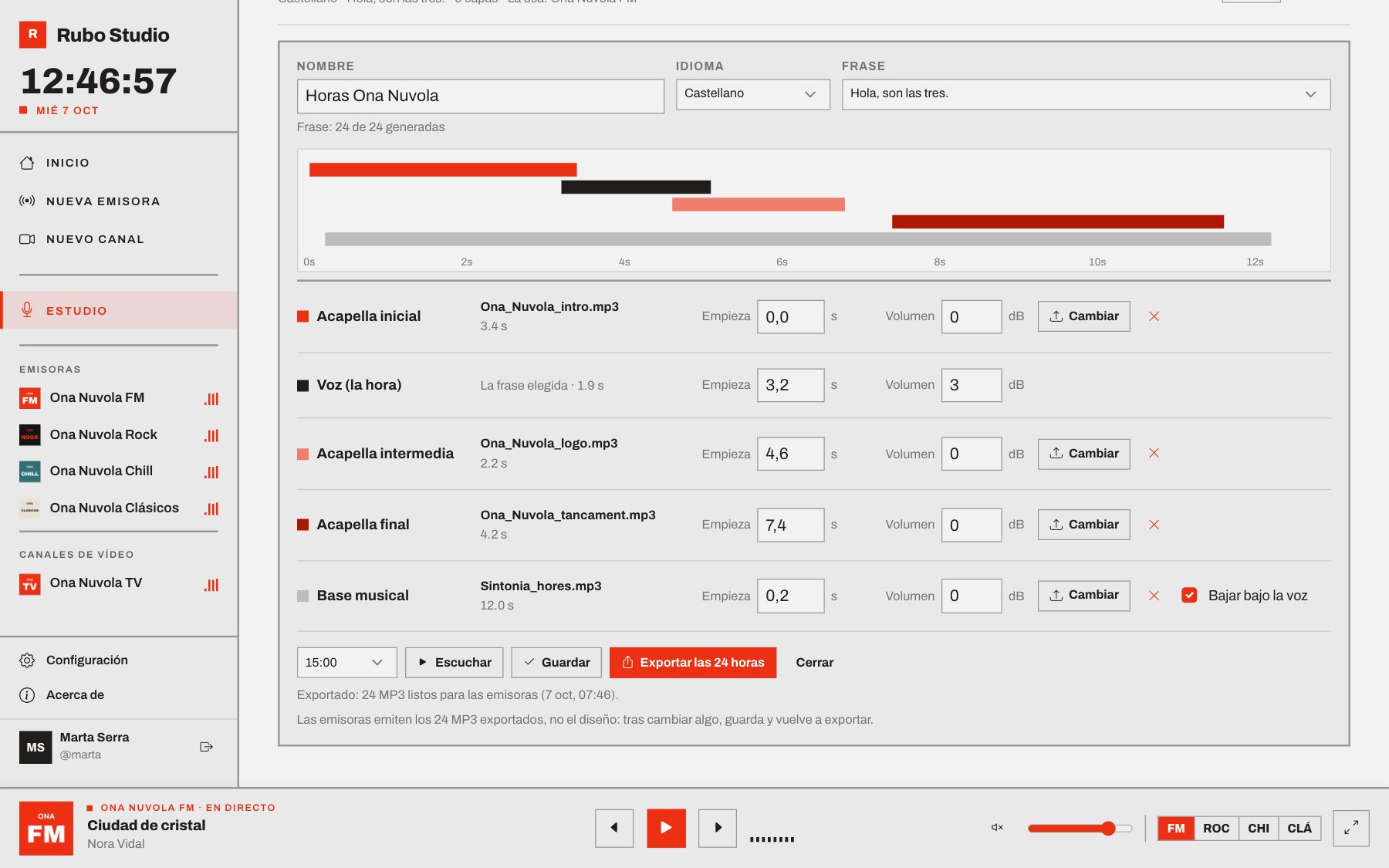Screen dimensions: 1389x868
Task: Go to previous track in player
Action: point(614,828)
